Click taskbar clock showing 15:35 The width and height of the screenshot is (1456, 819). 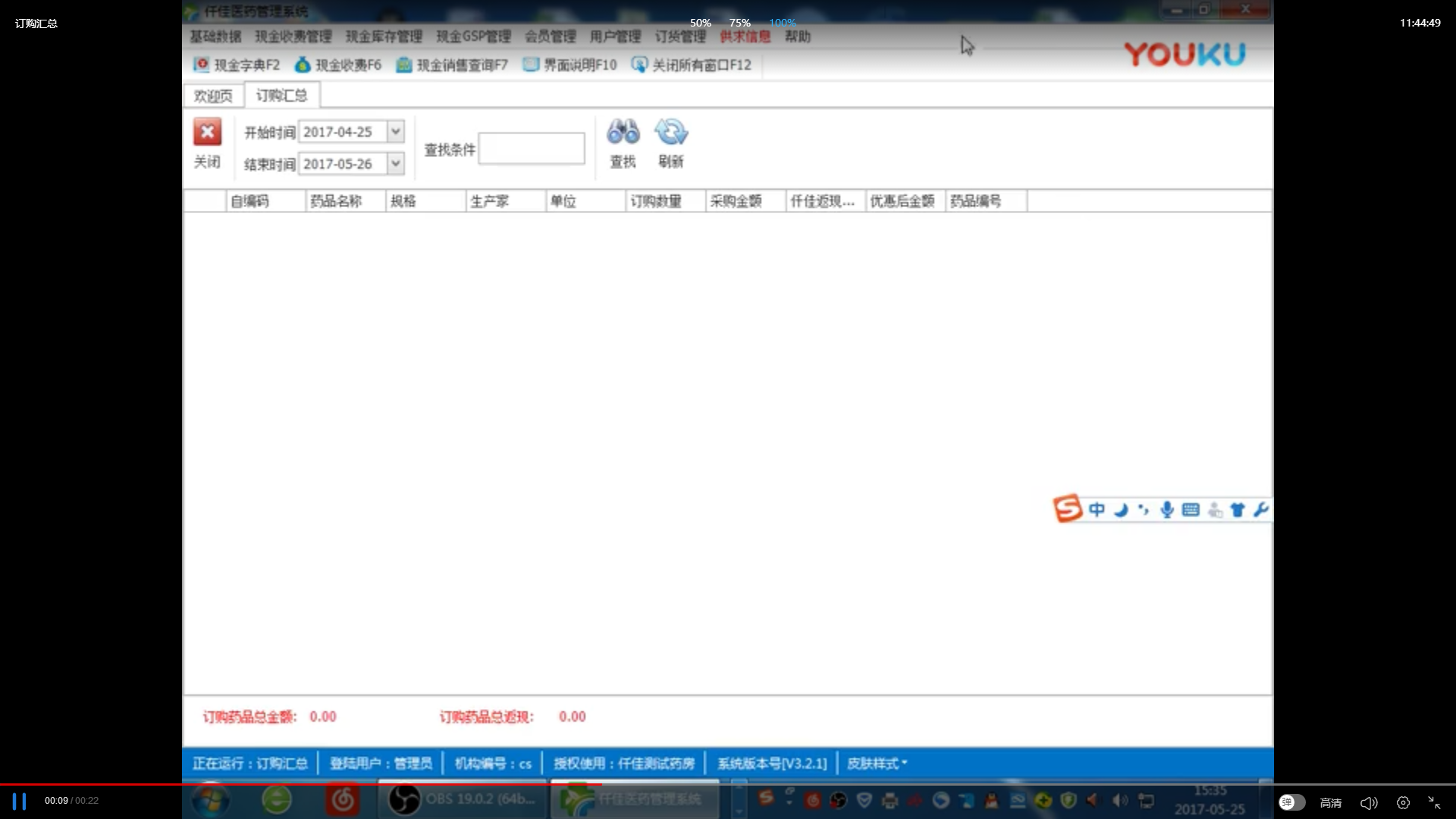1210,791
